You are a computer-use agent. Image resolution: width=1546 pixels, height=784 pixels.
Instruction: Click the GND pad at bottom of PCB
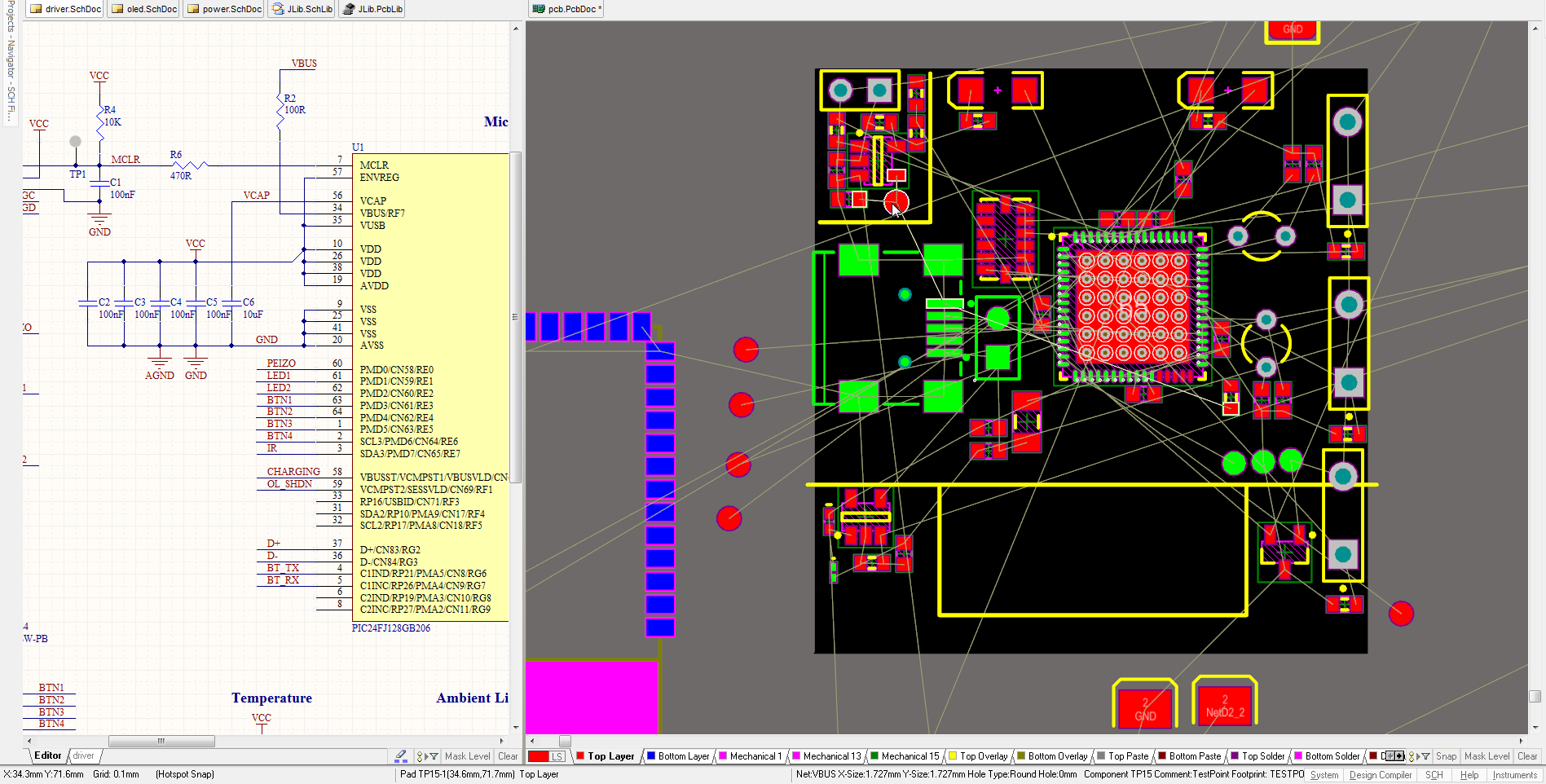pyautogui.click(x=1145, y=708)
